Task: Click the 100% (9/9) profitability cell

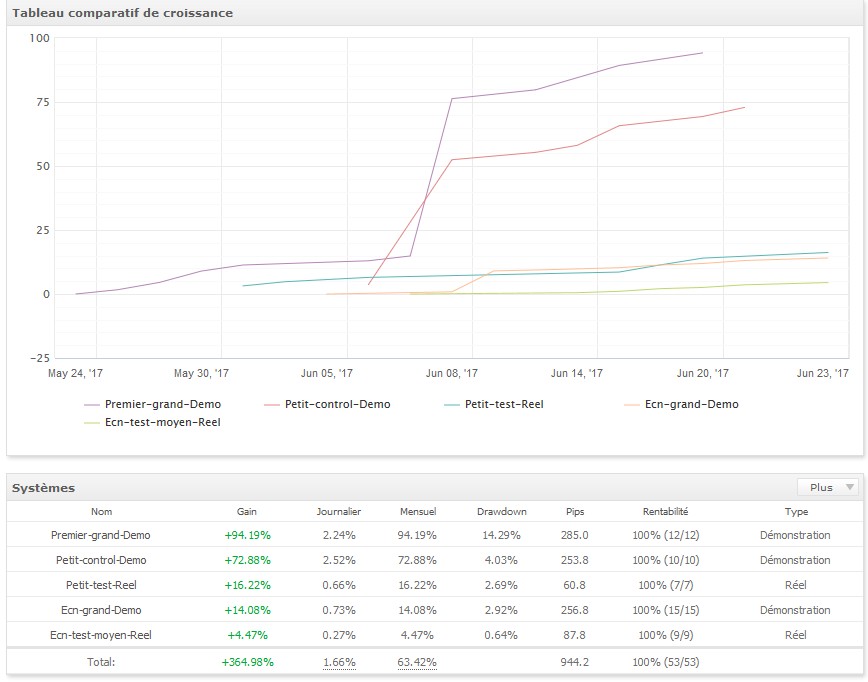Action: pyautogui.click(x=666, y=635)
